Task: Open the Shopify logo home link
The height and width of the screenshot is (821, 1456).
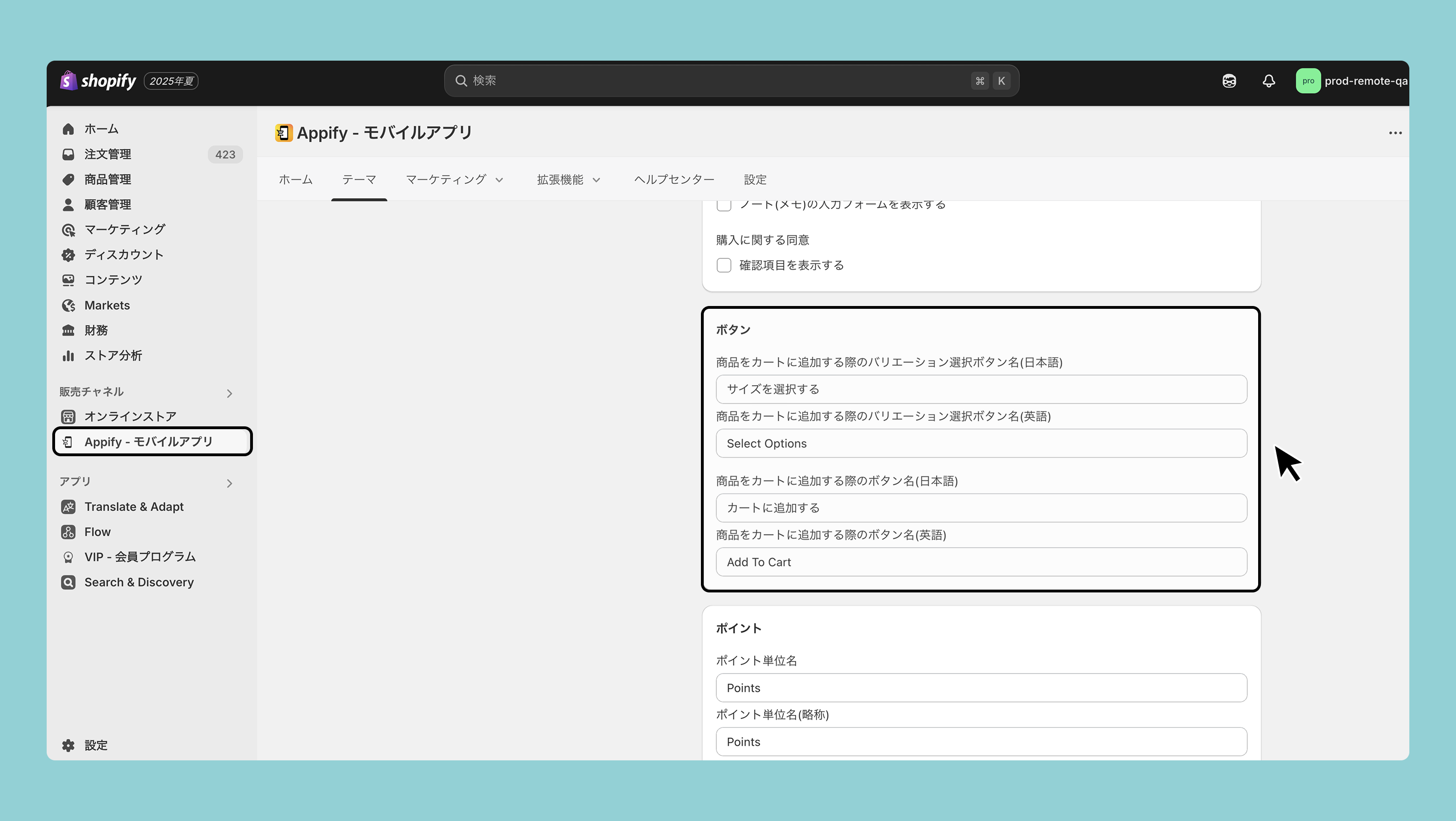Action: 98,81
